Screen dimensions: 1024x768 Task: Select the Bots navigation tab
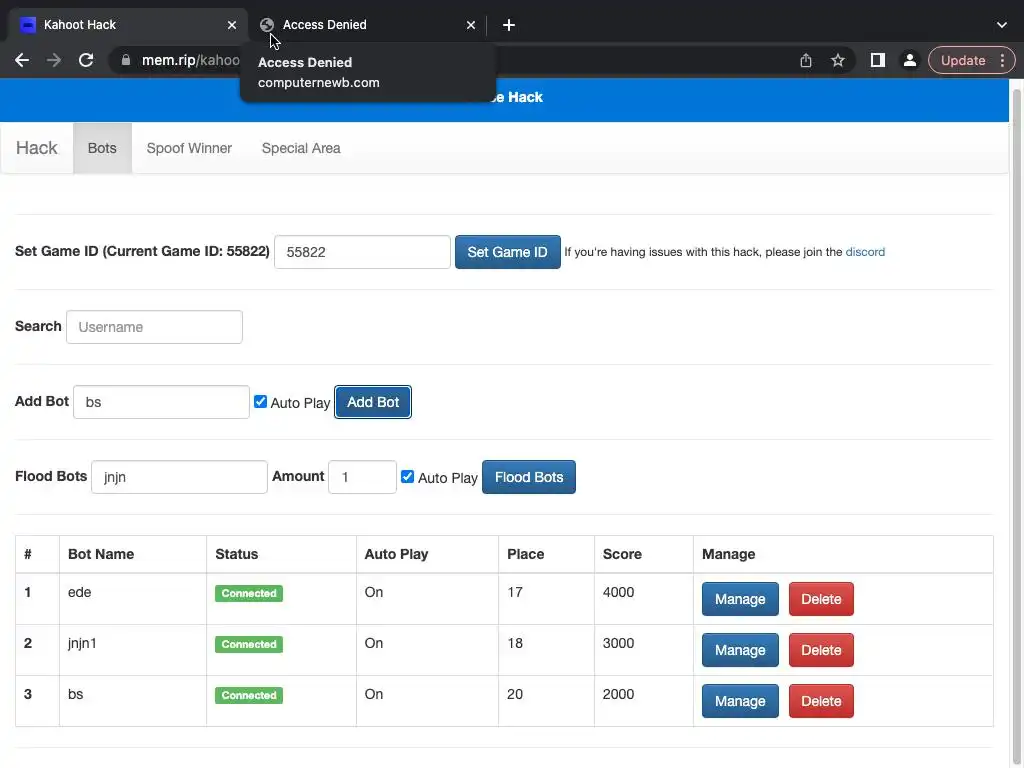click(x=102, y=148)
